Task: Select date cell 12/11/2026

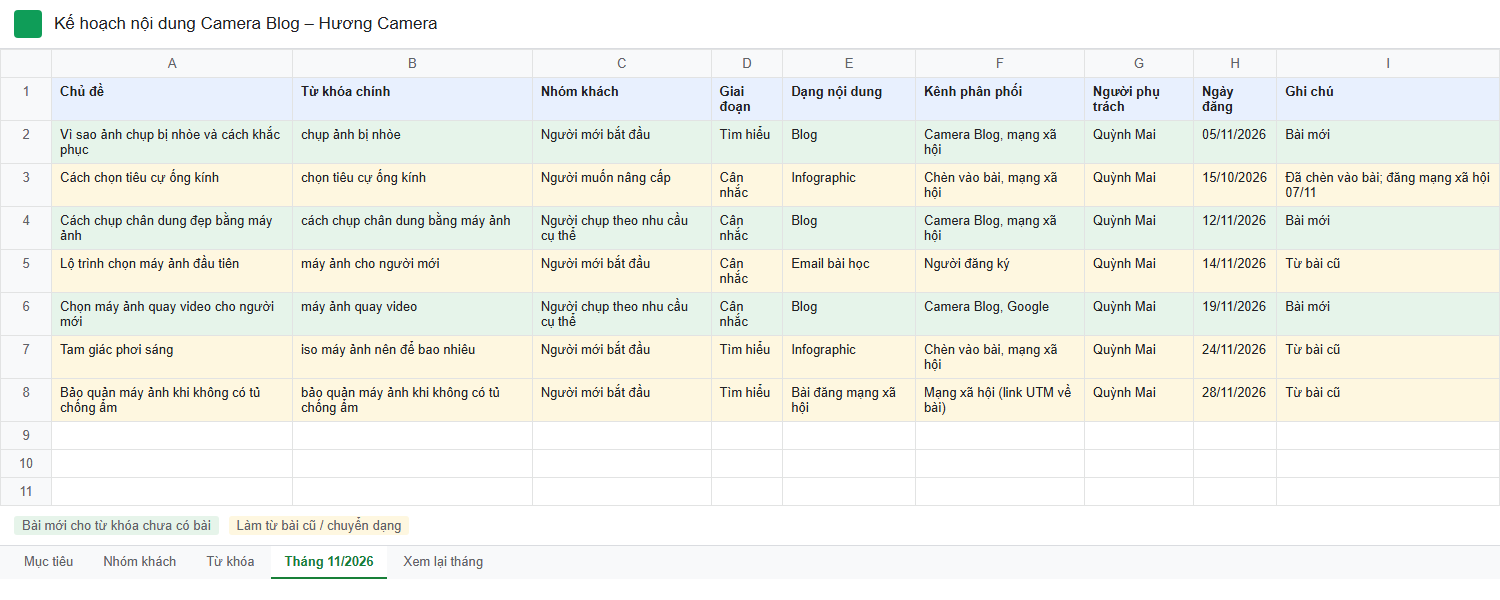Action: point(1235,228)
